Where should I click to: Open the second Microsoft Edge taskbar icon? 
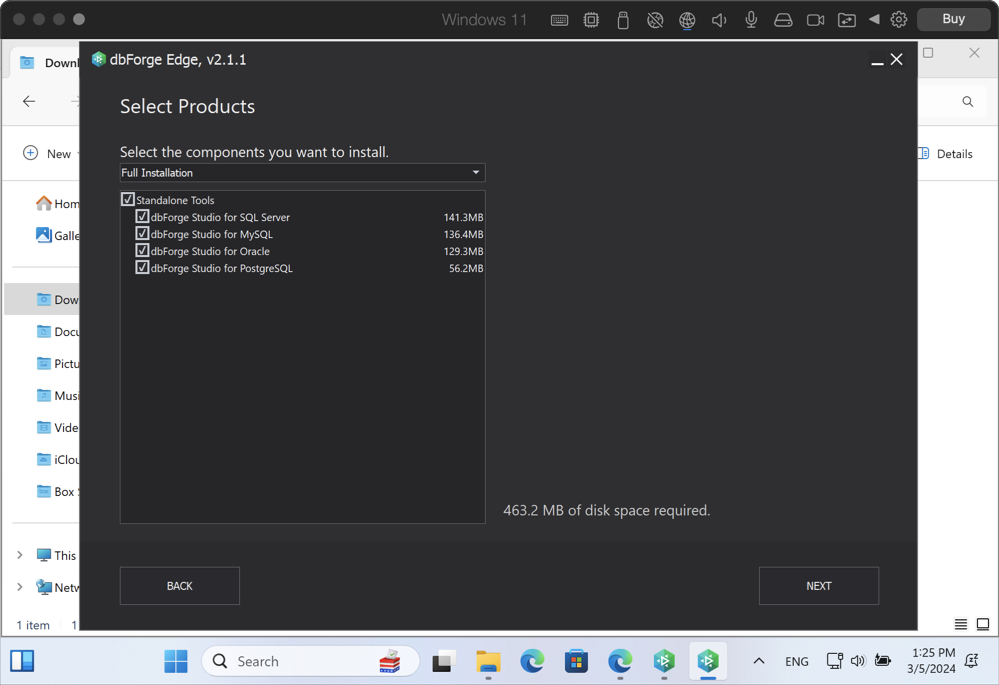(x=620, y=661)
